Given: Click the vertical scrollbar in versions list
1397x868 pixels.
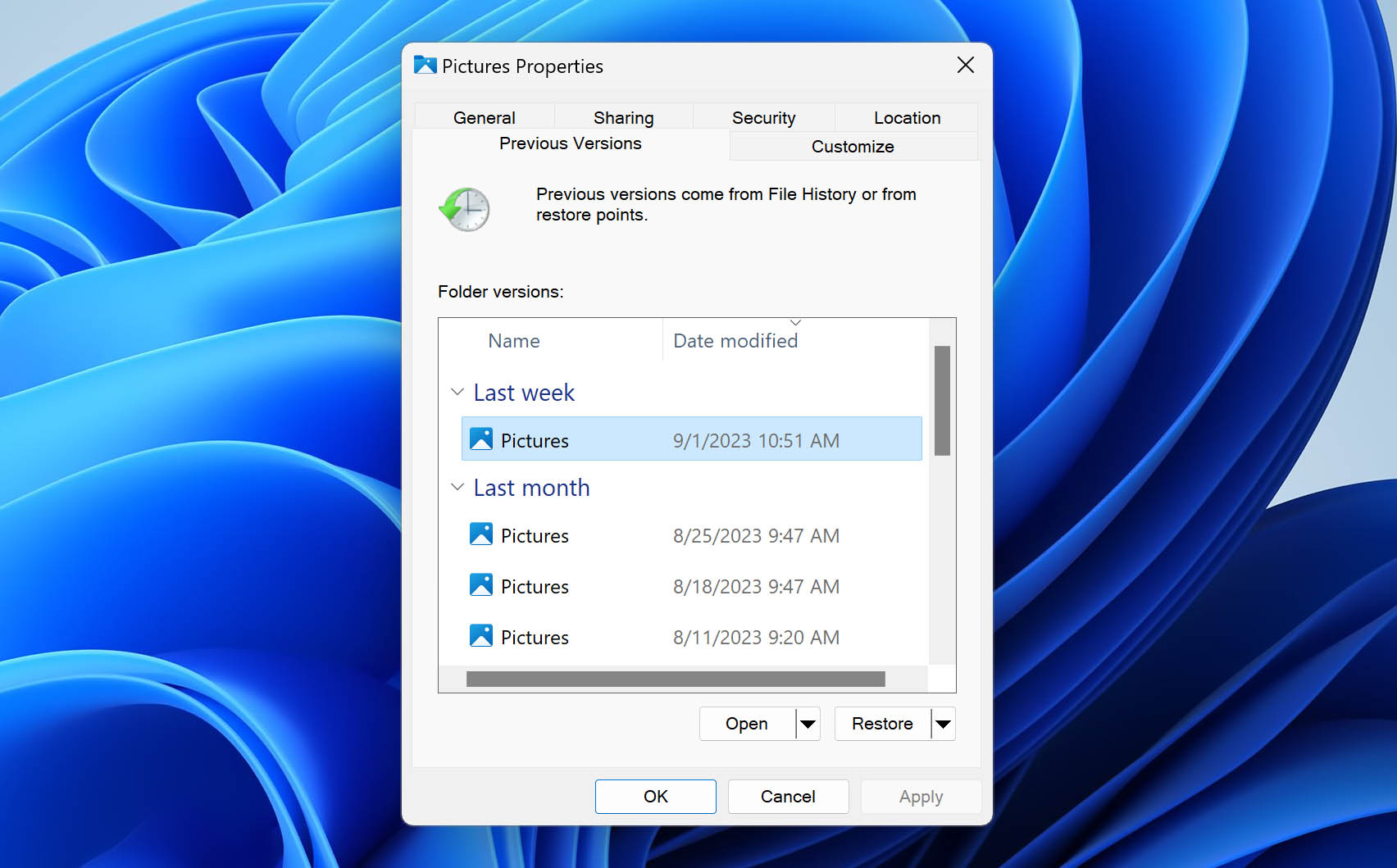Looking at the screenshot, I should tap(942, 401).
